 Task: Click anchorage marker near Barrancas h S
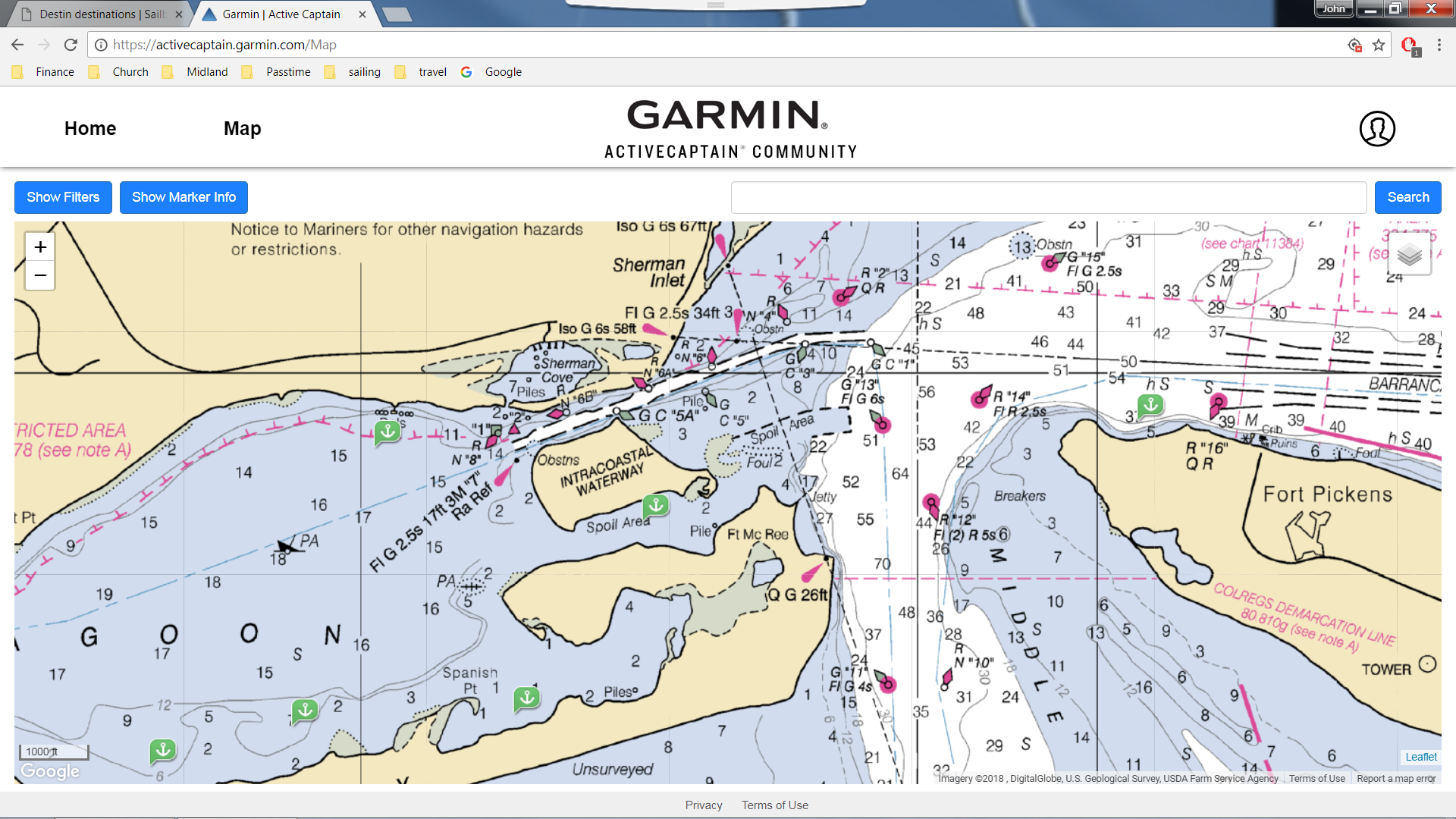pos(1151,405)
